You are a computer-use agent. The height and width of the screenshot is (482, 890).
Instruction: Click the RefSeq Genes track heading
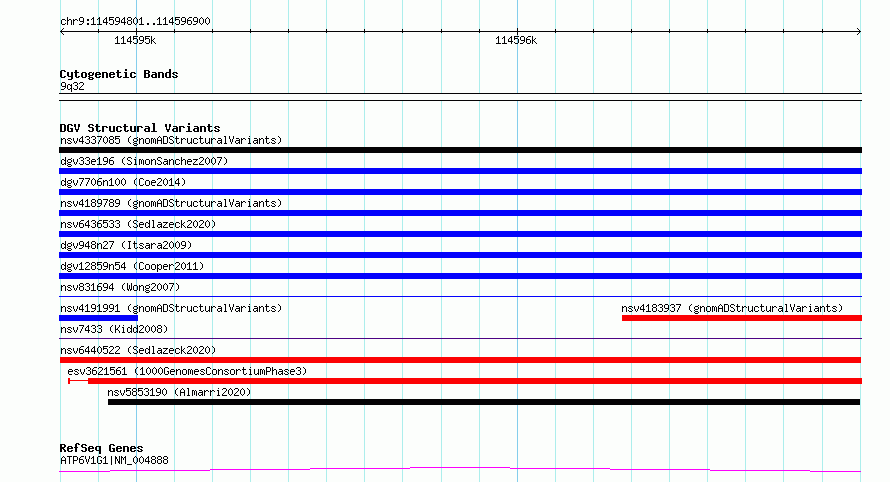101,448
